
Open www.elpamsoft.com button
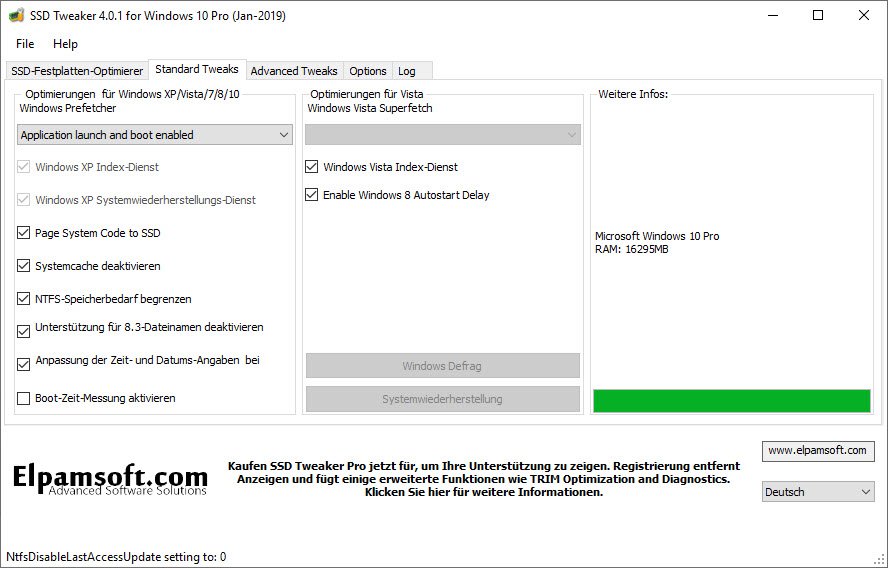click(818, 451)
